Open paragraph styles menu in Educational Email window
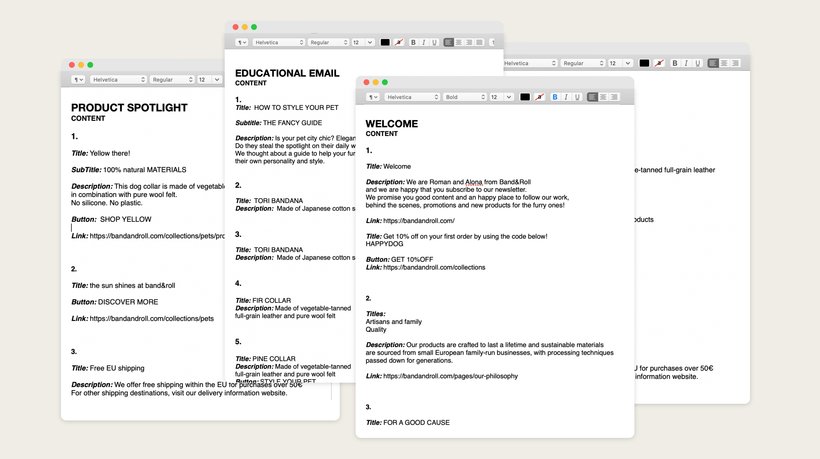Image resolution: width=820 pixels, height=459 pixels. [242, 42]
